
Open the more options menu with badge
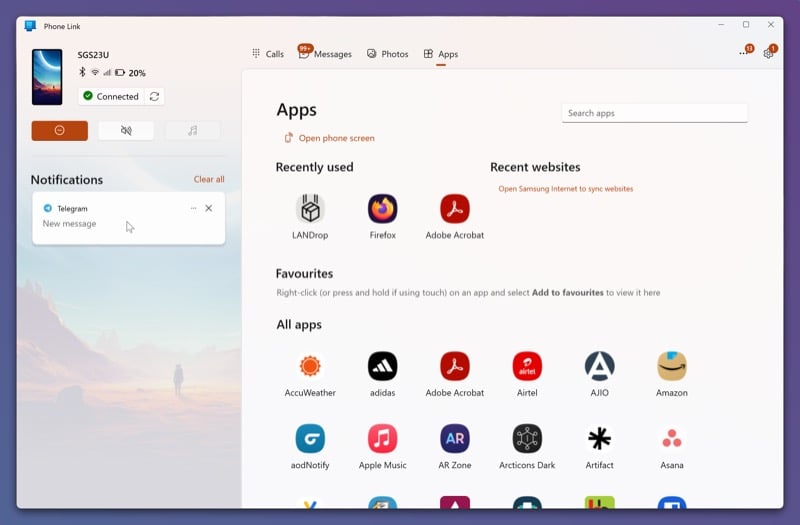pyautogui.click(x=745, y=52)
